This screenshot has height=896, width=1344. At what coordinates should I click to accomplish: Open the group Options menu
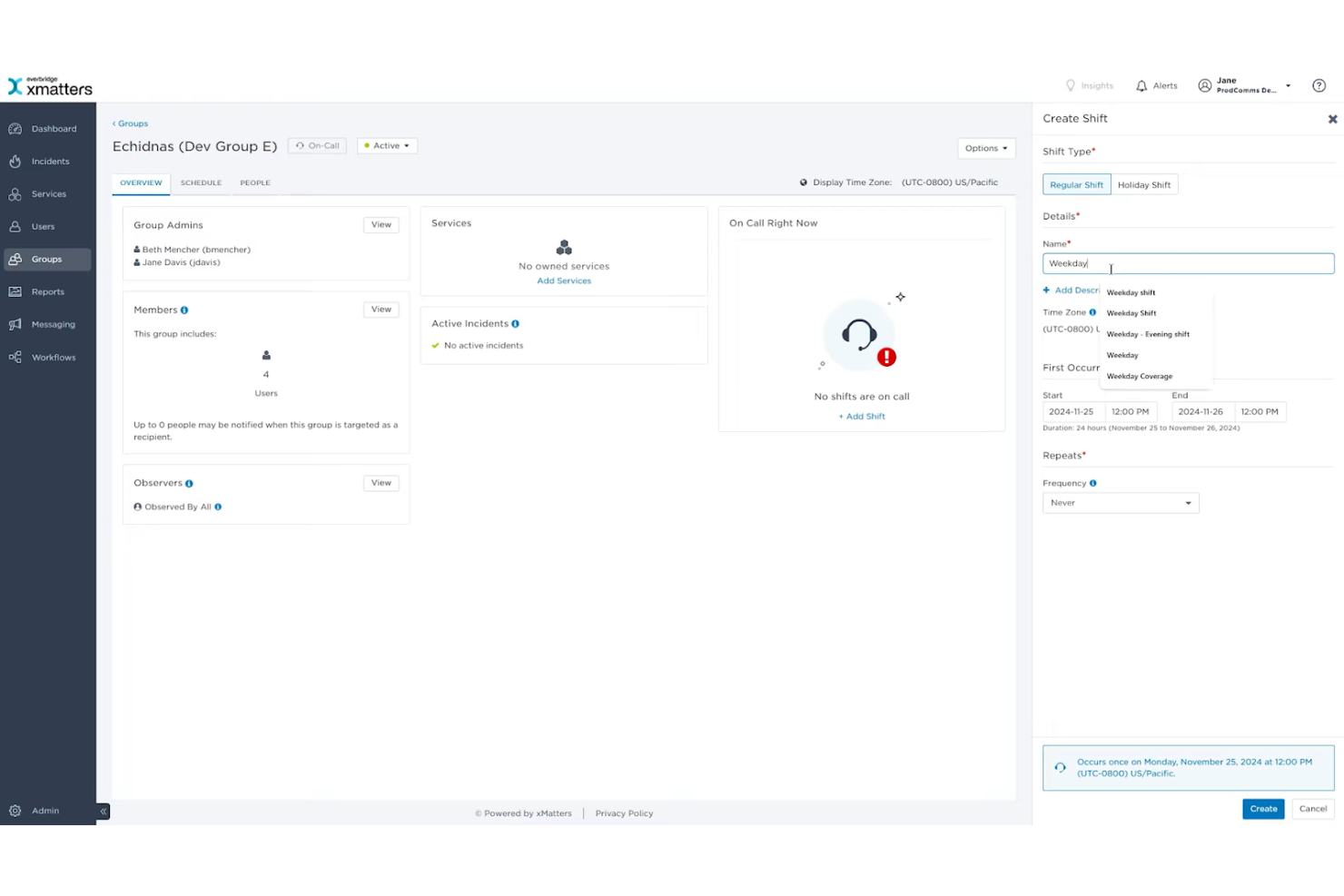985,148
